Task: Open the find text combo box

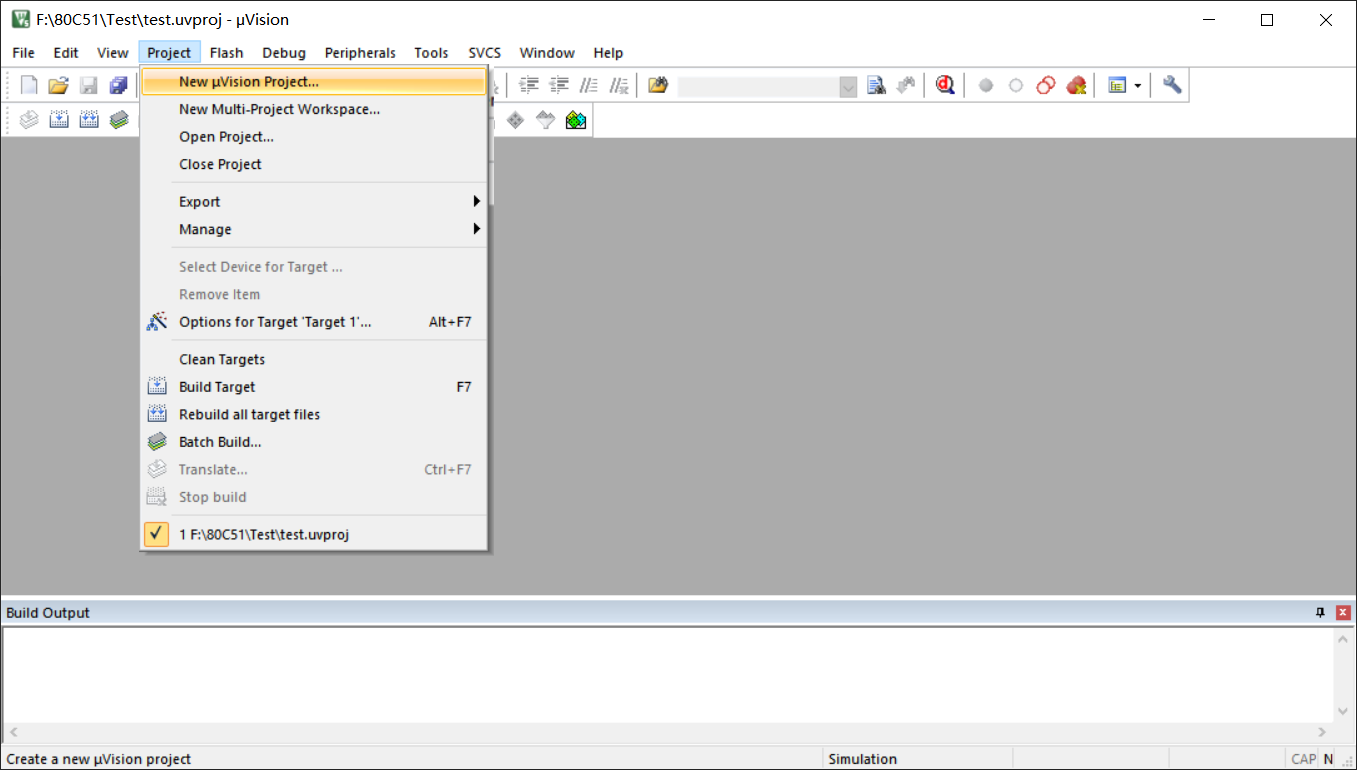Action: (x=767, y=87)
